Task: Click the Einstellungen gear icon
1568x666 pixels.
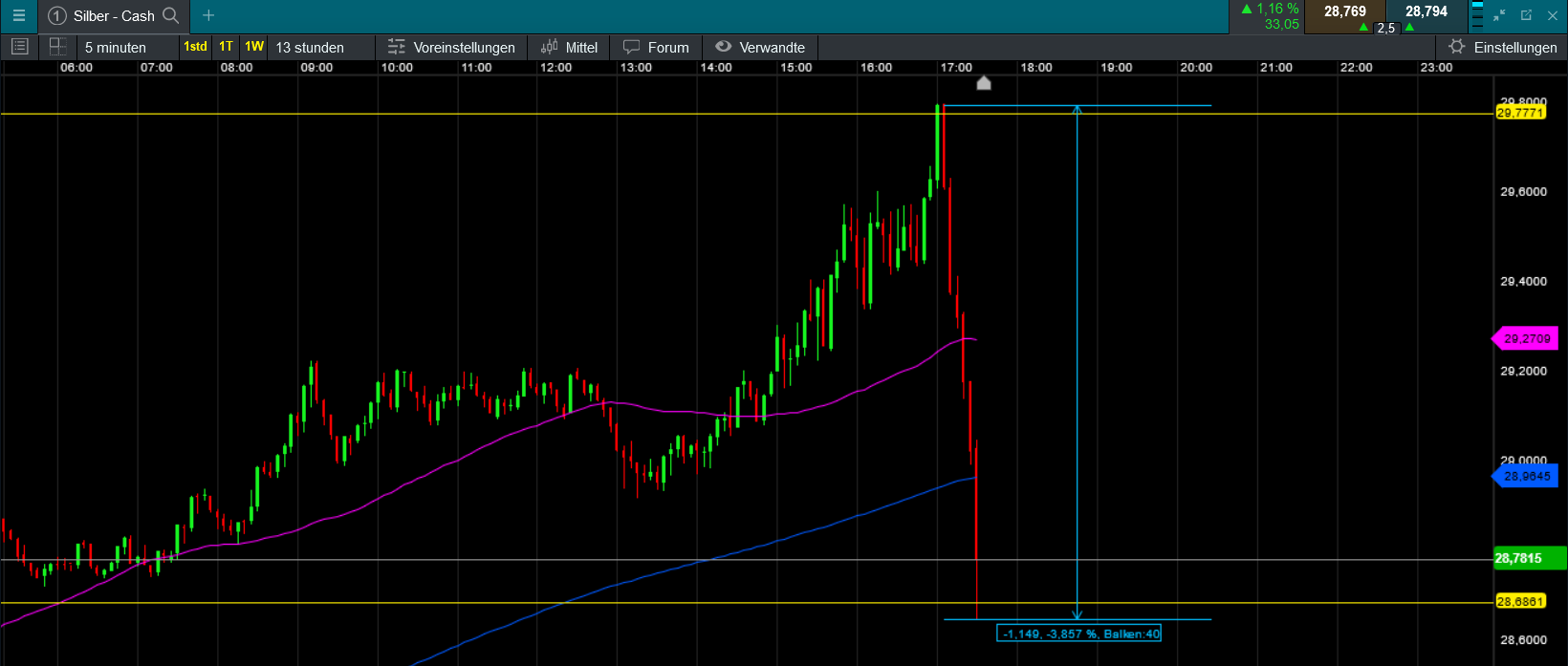Action: click(x=1457, y=47)
